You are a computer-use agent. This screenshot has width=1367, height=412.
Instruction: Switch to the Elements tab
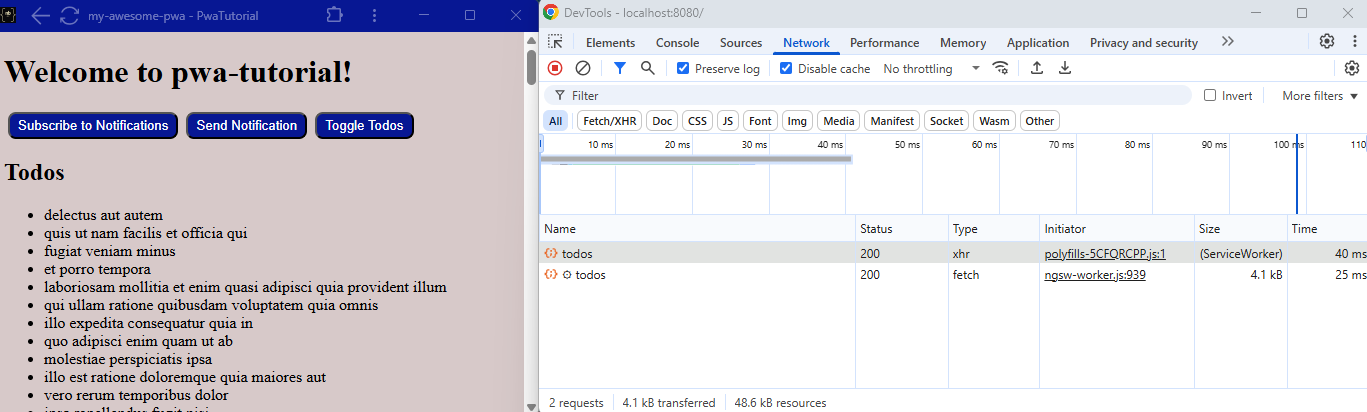[x=610, y=42]
